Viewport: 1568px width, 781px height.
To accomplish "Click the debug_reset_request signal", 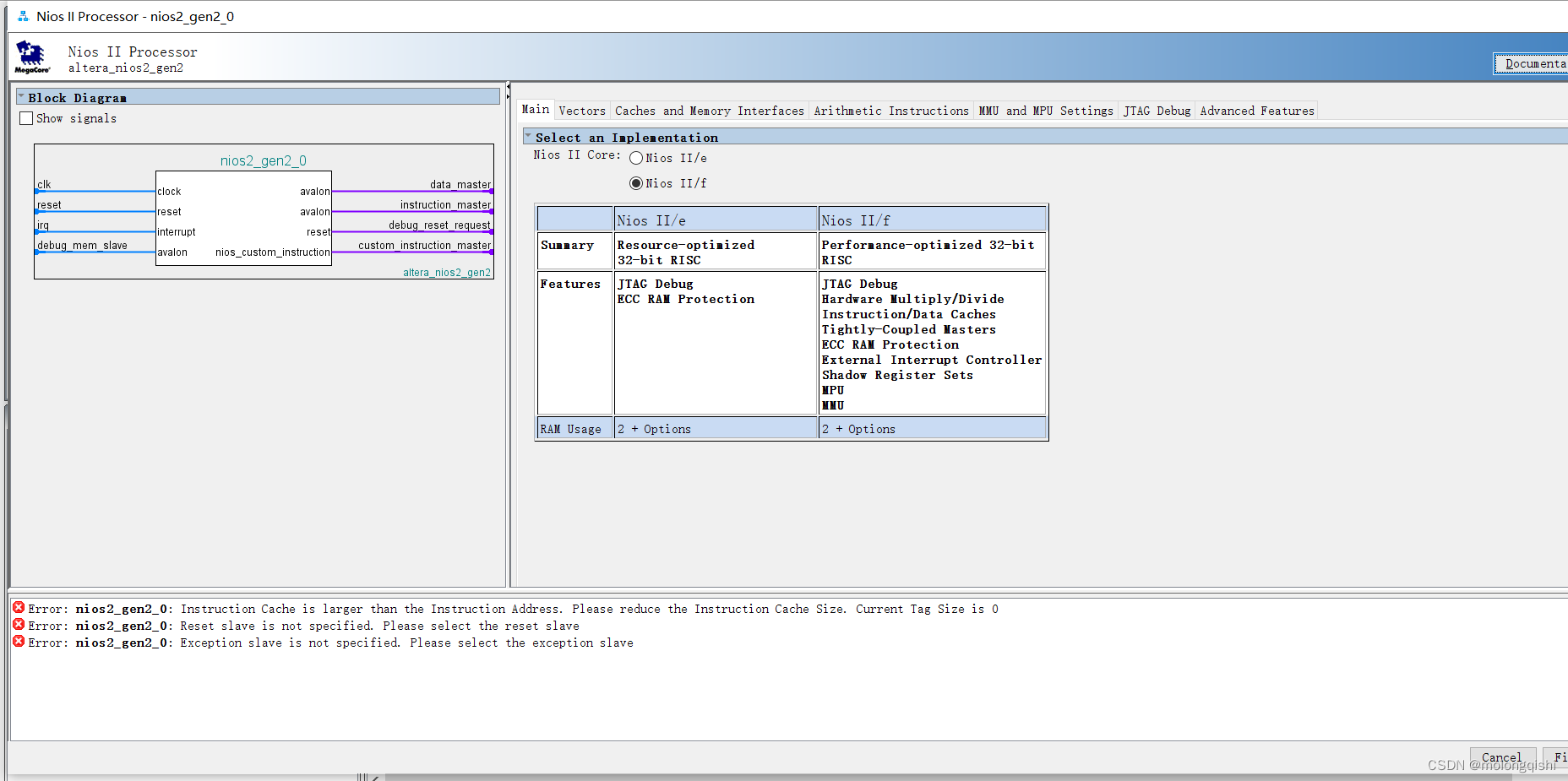I will coord(439,225).
